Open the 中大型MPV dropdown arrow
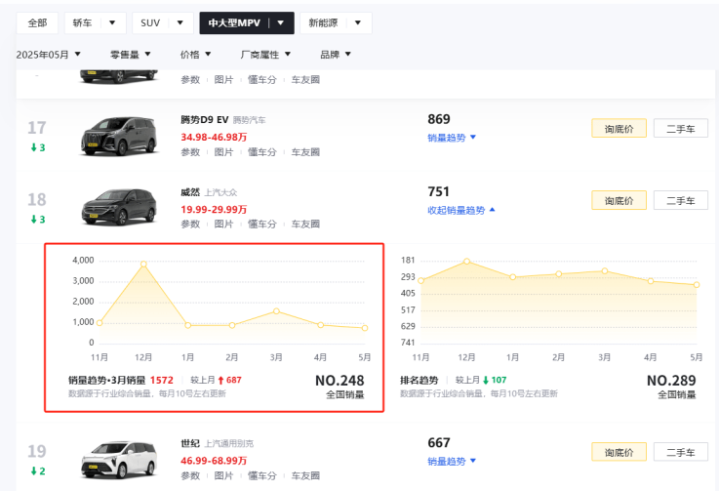The height and width of the screenshot is (491, 719). coord(281,23)
